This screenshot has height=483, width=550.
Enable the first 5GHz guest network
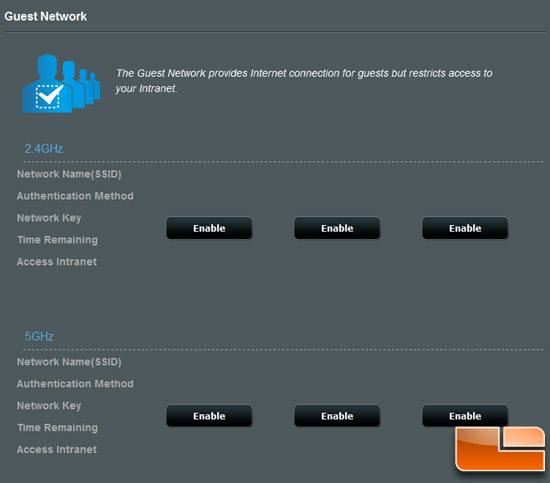click(209, 416)
